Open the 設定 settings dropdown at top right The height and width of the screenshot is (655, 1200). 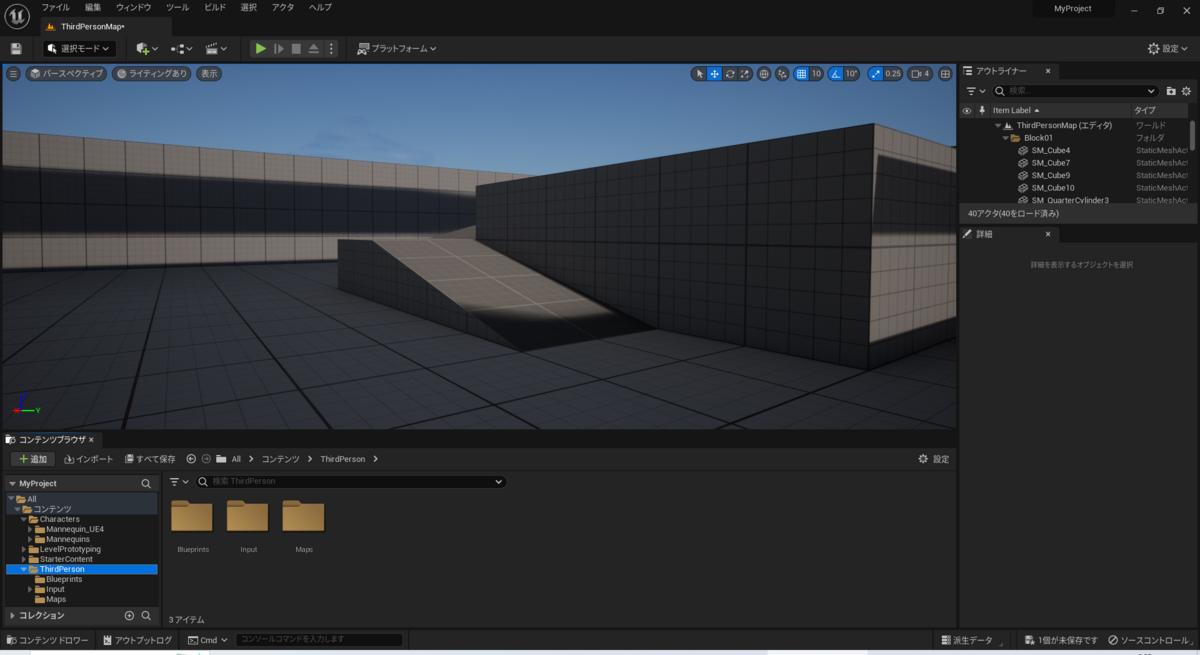click(x=1169, y=48)
